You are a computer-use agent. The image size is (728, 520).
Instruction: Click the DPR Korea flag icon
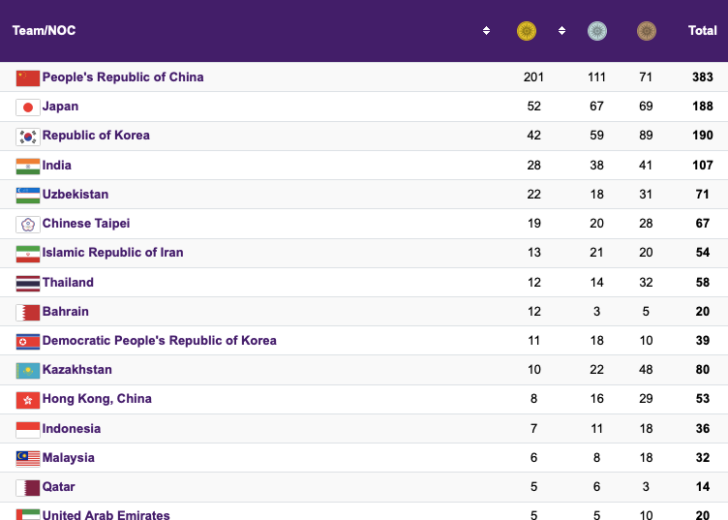coord(28,342)
